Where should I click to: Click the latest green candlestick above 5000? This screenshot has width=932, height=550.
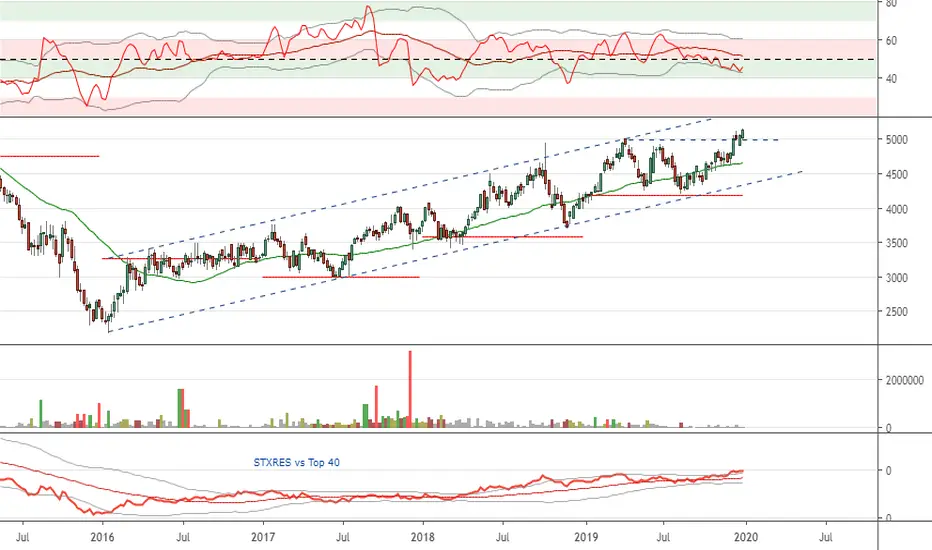pyautogui.click(x=742, y=136)
